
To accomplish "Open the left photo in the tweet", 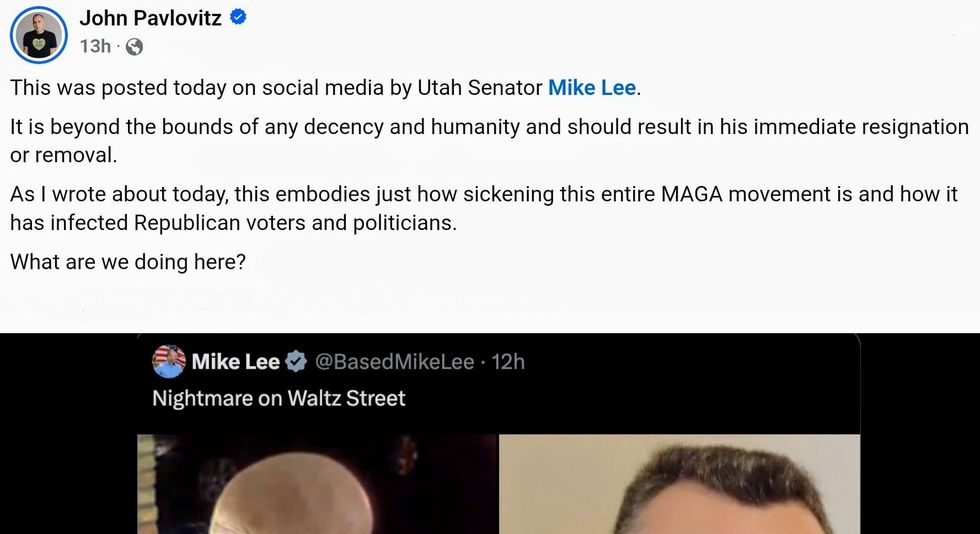I will pos(317,484).
